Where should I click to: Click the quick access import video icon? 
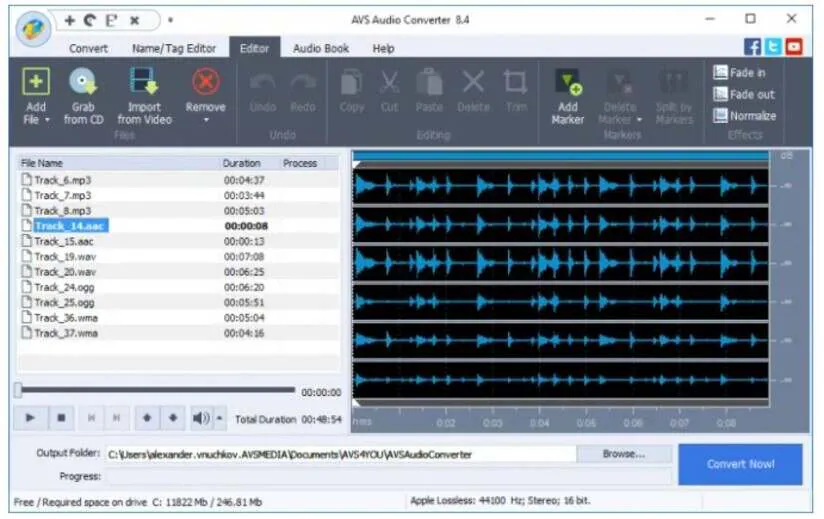[111, 20]
